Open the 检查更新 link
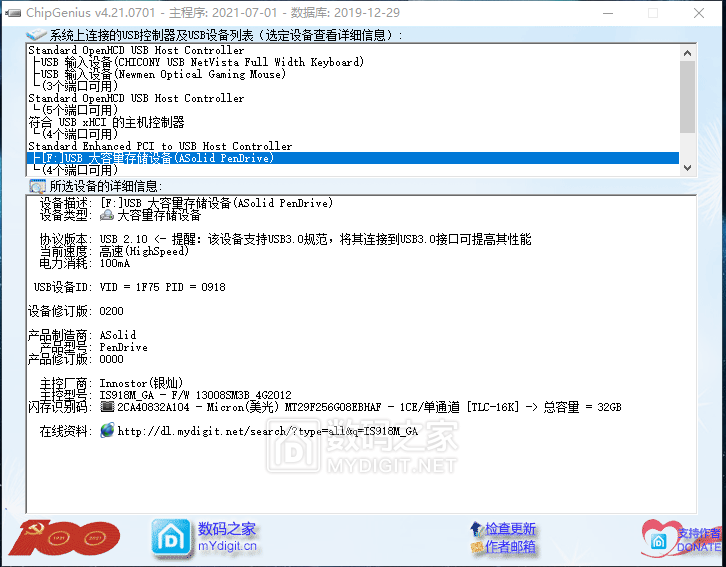 click(x=510, y=529)
